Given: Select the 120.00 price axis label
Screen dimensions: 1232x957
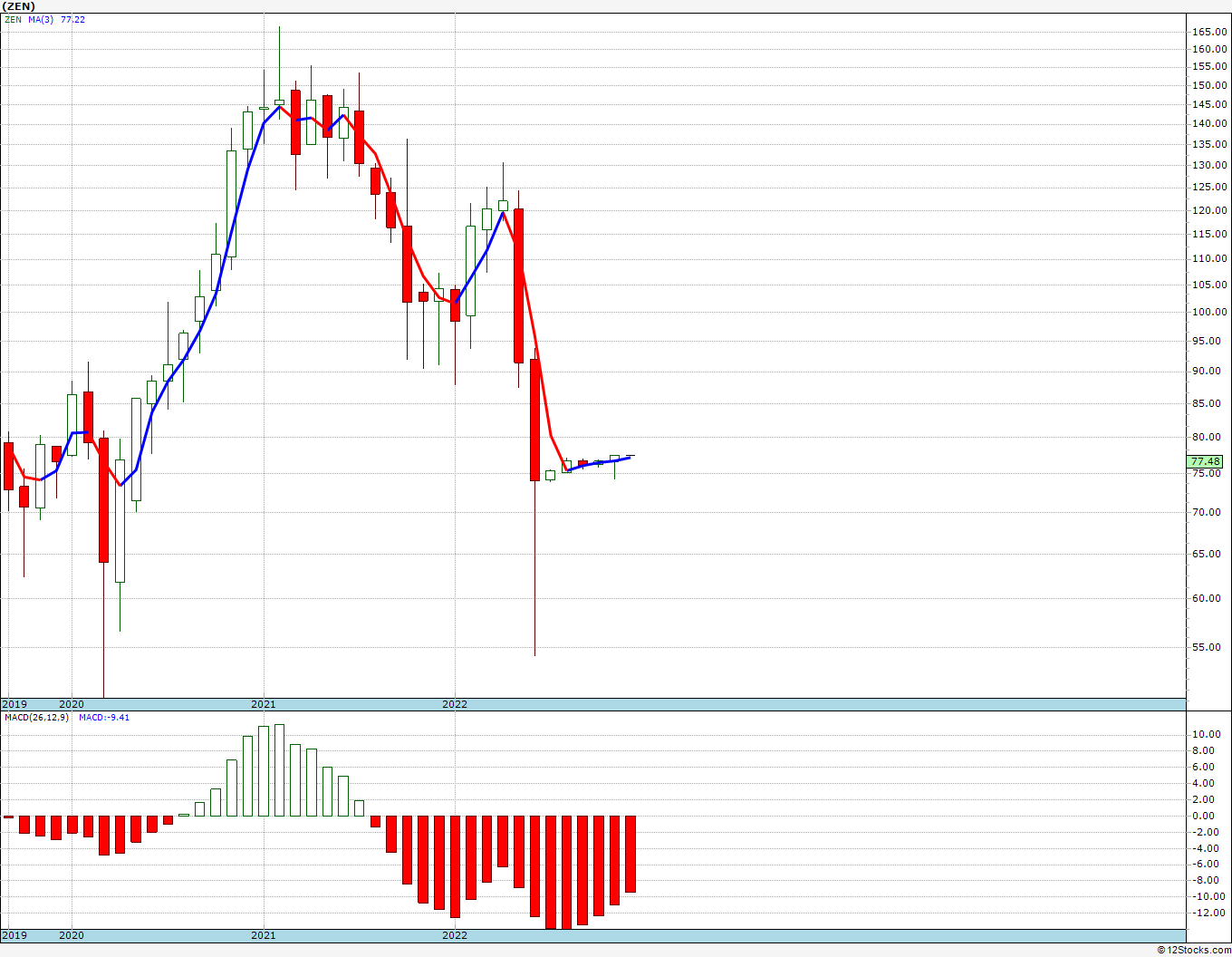Looking at the screenshot, I should click(x=1209, y=210).
